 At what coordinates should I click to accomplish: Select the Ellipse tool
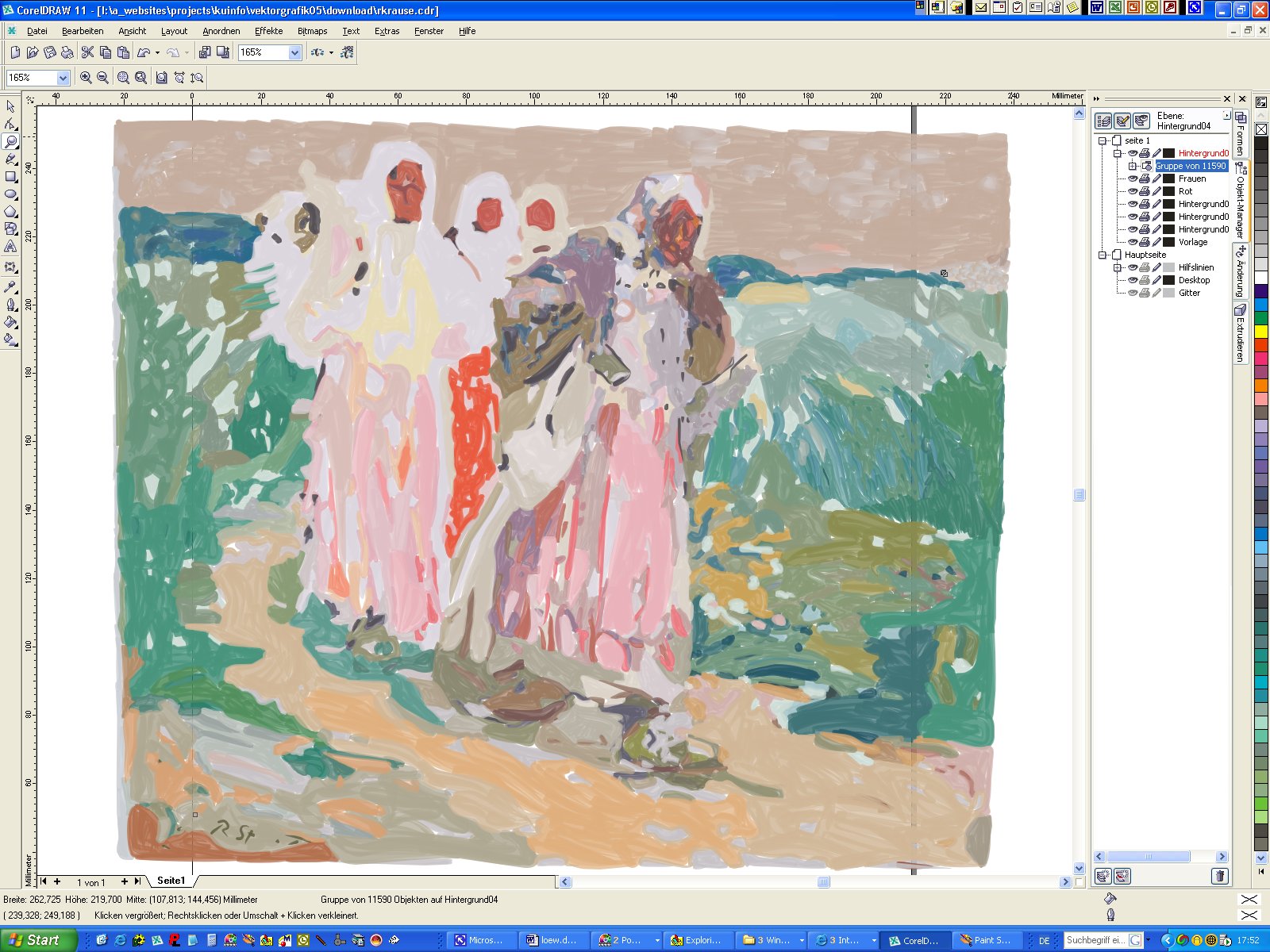pyautogui.click(x=10, y=194)
